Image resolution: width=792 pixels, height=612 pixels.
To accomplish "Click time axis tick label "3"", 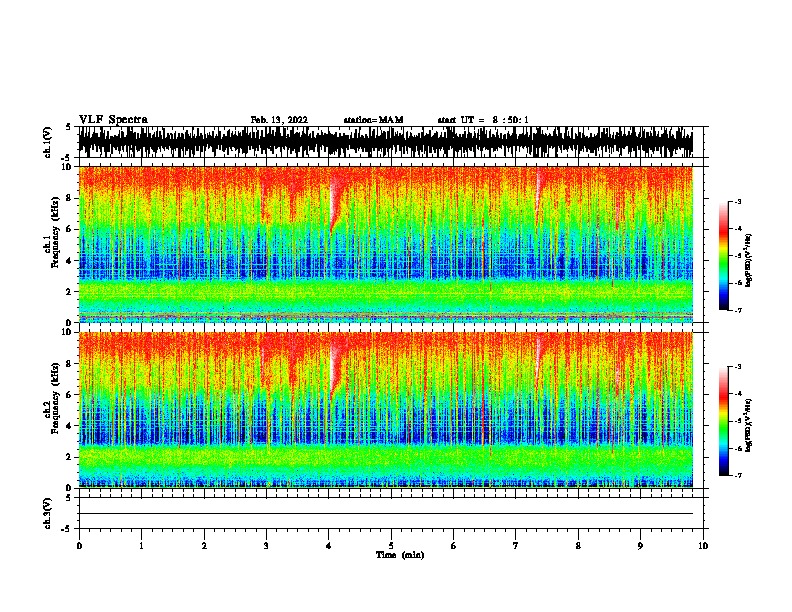I will click(266, 546).
